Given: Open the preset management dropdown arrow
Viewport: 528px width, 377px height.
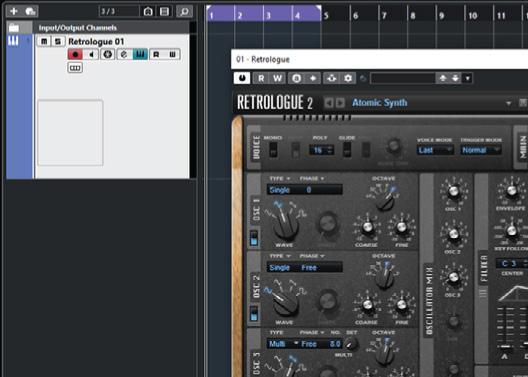Looking at the screenshot, I should (467, 79).
